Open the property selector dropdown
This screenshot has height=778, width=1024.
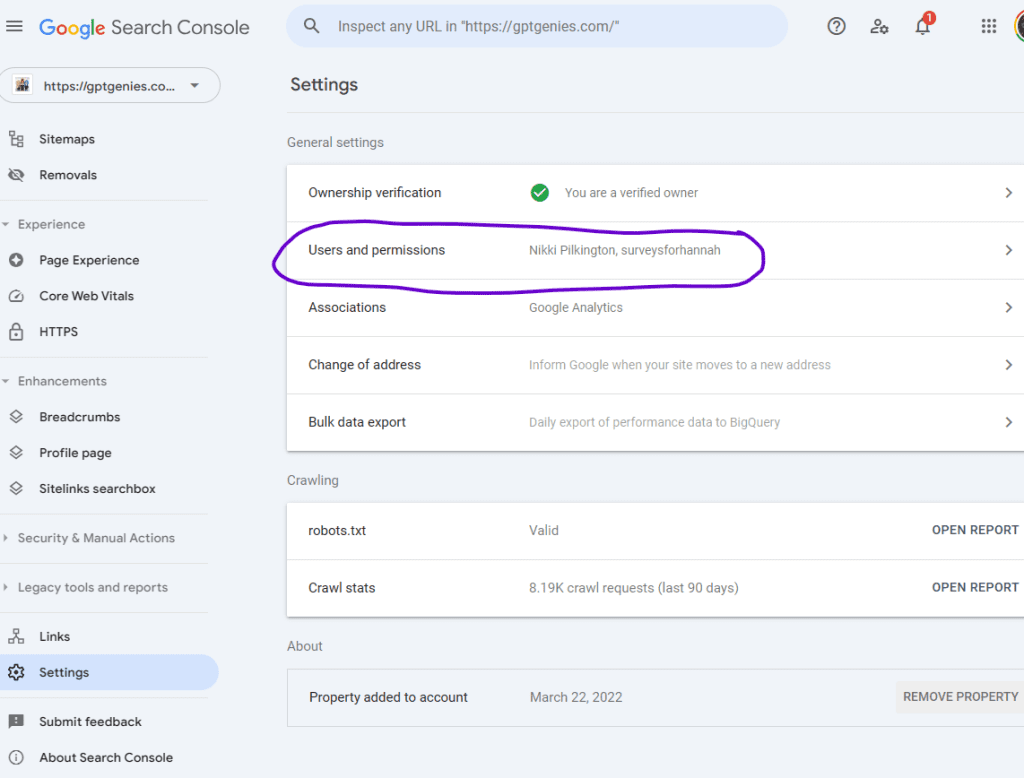[x=110, y=86]
